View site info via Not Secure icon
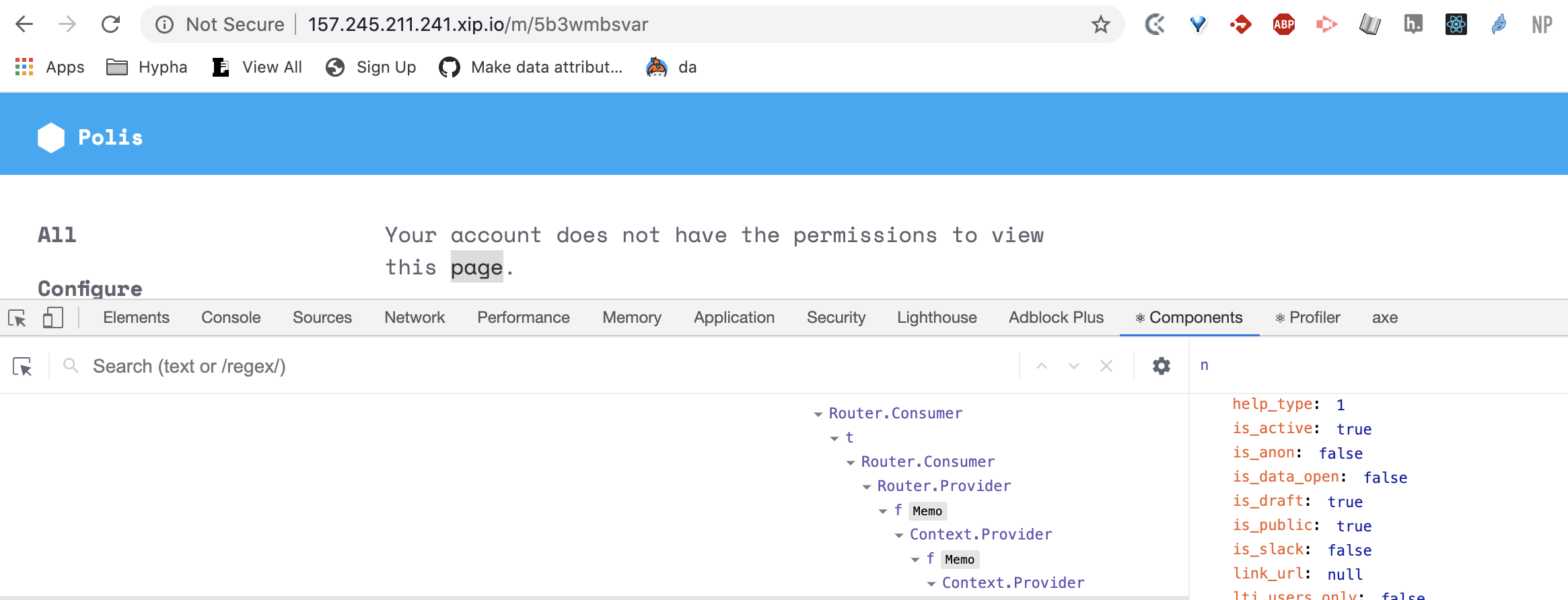 [x=164, y=25]
